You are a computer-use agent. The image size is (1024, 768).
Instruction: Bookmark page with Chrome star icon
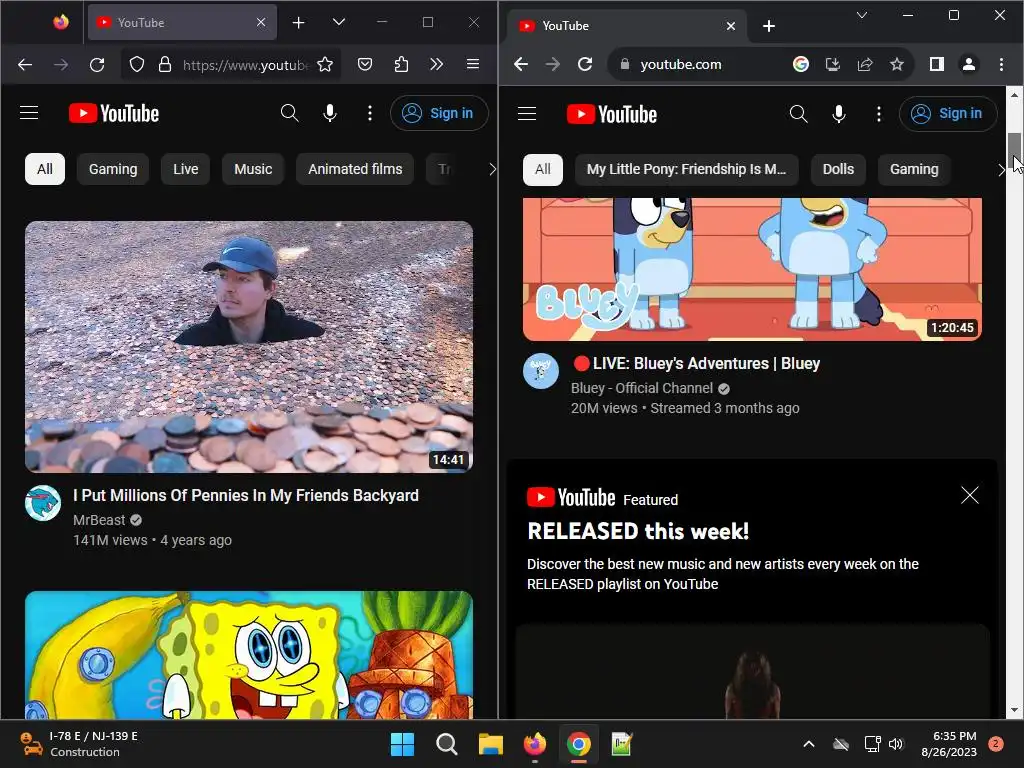897,64
